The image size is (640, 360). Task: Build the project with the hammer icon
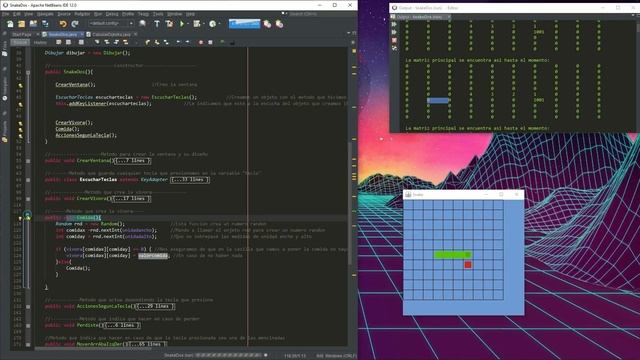pyautogui.click(x=157, y=24)
